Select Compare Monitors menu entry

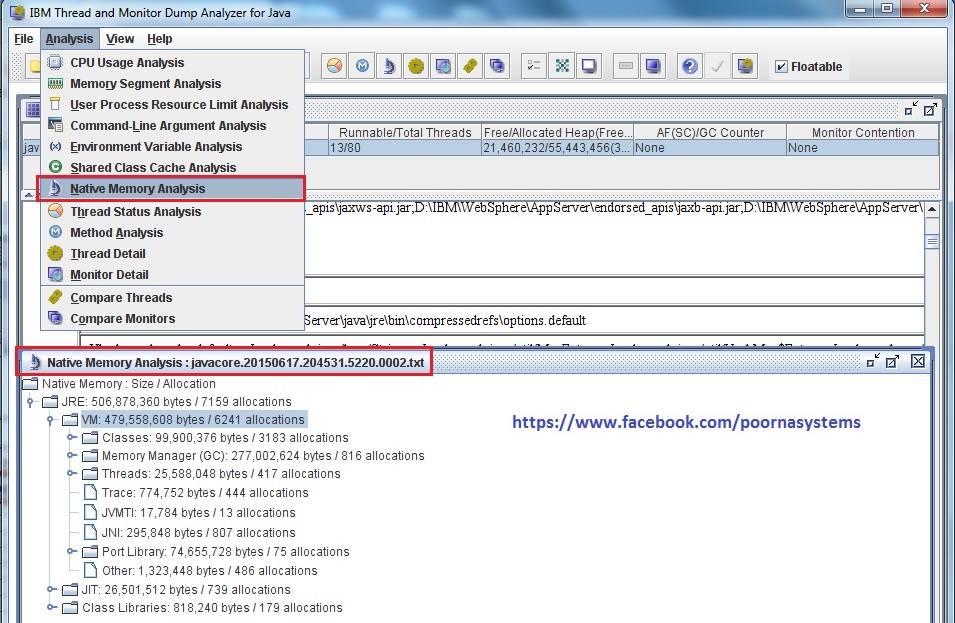pos(172,319)
